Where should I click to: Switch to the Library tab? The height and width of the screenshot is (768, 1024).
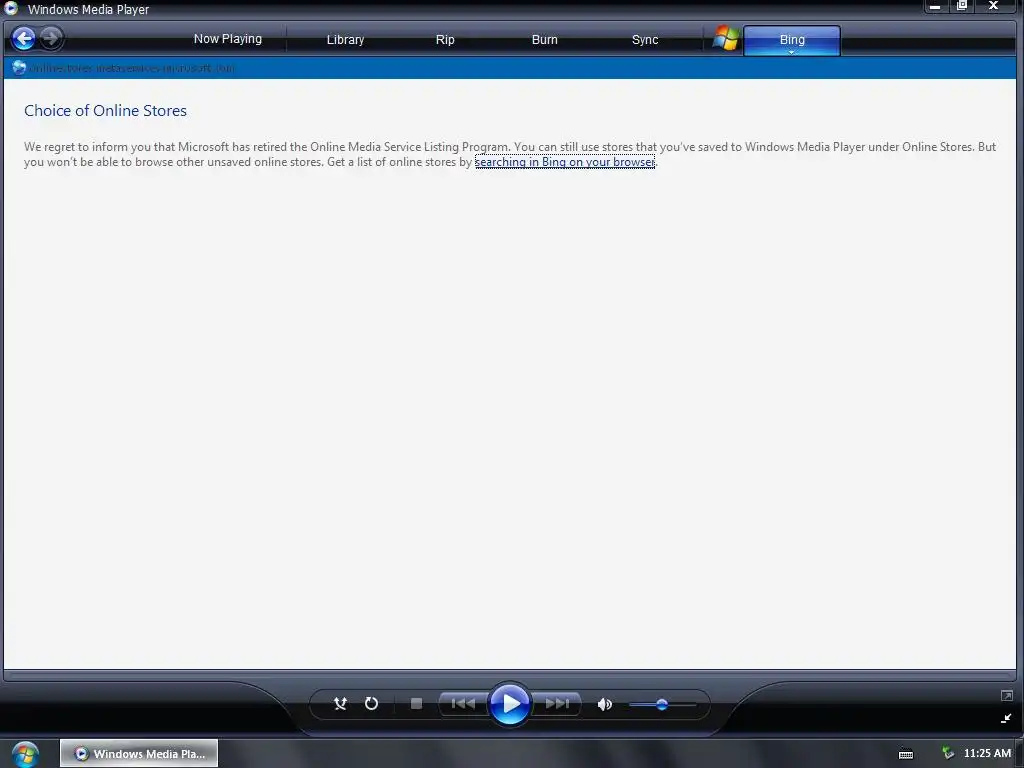click(x=345, y=40)
